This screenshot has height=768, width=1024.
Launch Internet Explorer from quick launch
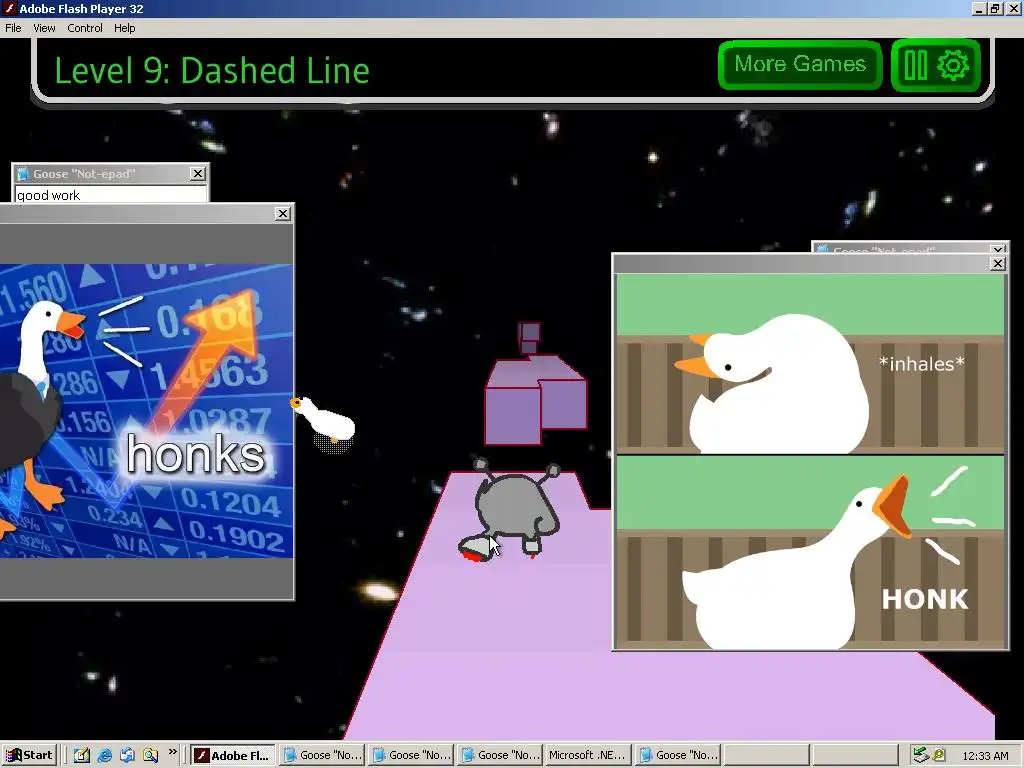pos(104,756)
